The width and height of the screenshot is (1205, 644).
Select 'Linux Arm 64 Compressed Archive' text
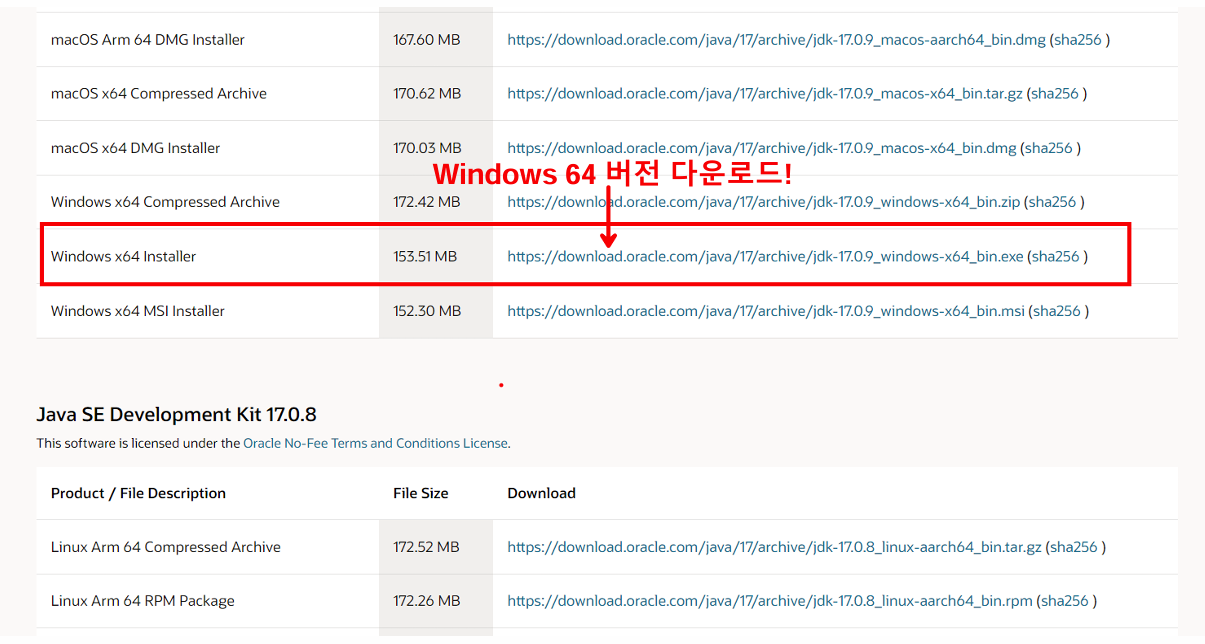pyautogui.click(x=166, y=547)
